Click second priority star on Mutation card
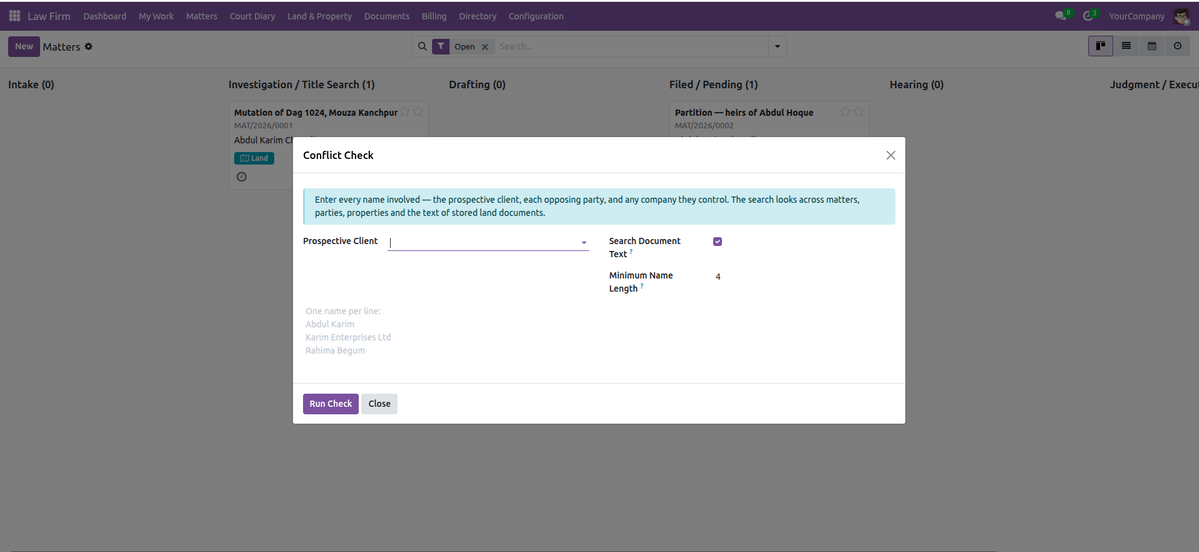Screen dimensions: 1199x552 click(x=418, y=112)
